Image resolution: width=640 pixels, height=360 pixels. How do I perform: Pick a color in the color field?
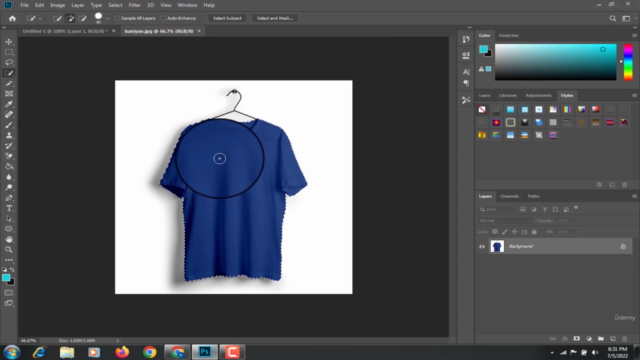556,62
